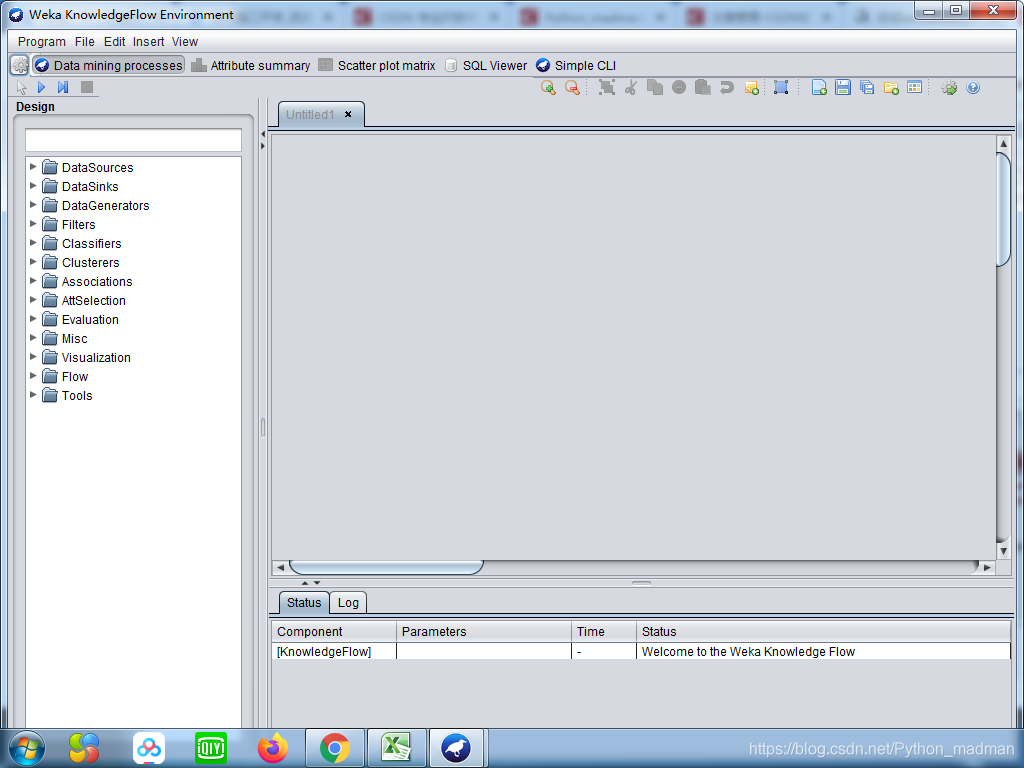Open Excel from the taskbar
The width and height of the screenshot is (1024, 768).
point(396,748)
